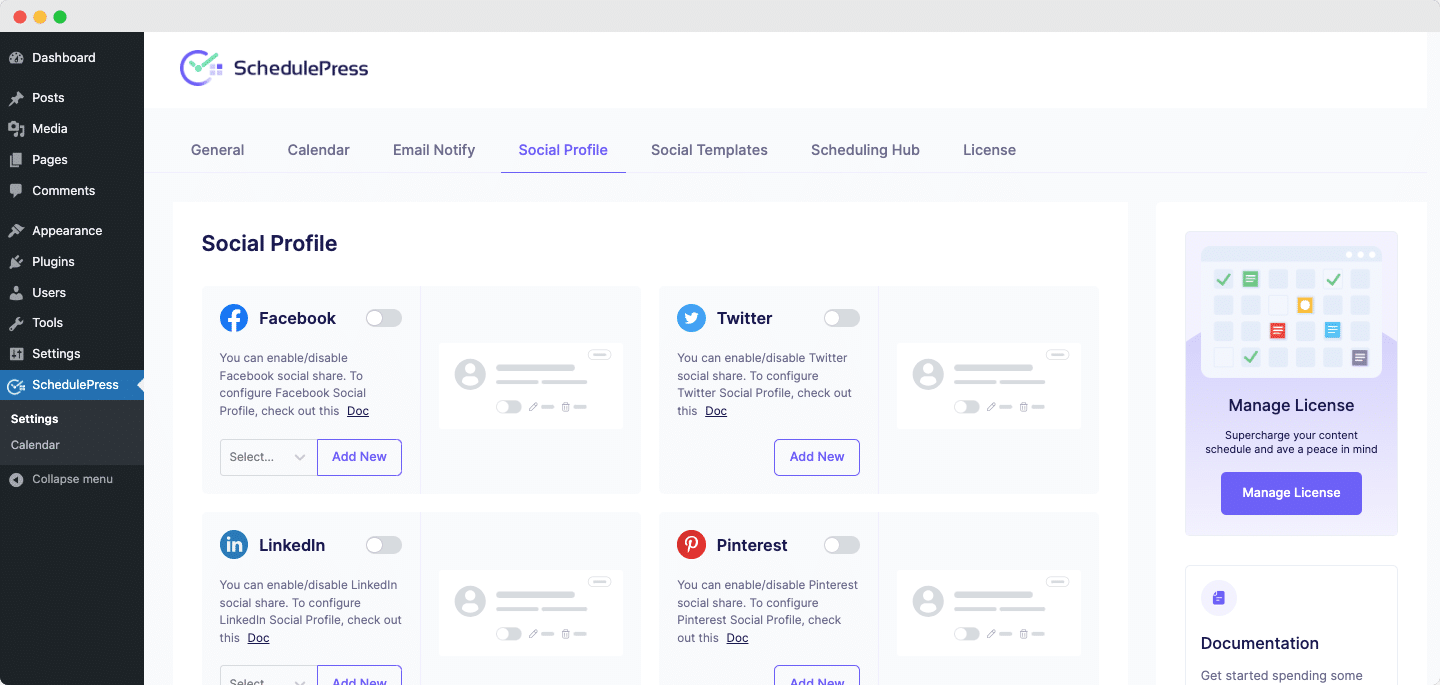Click the Plugins icon in the sidebar

(x=16, y=262)
